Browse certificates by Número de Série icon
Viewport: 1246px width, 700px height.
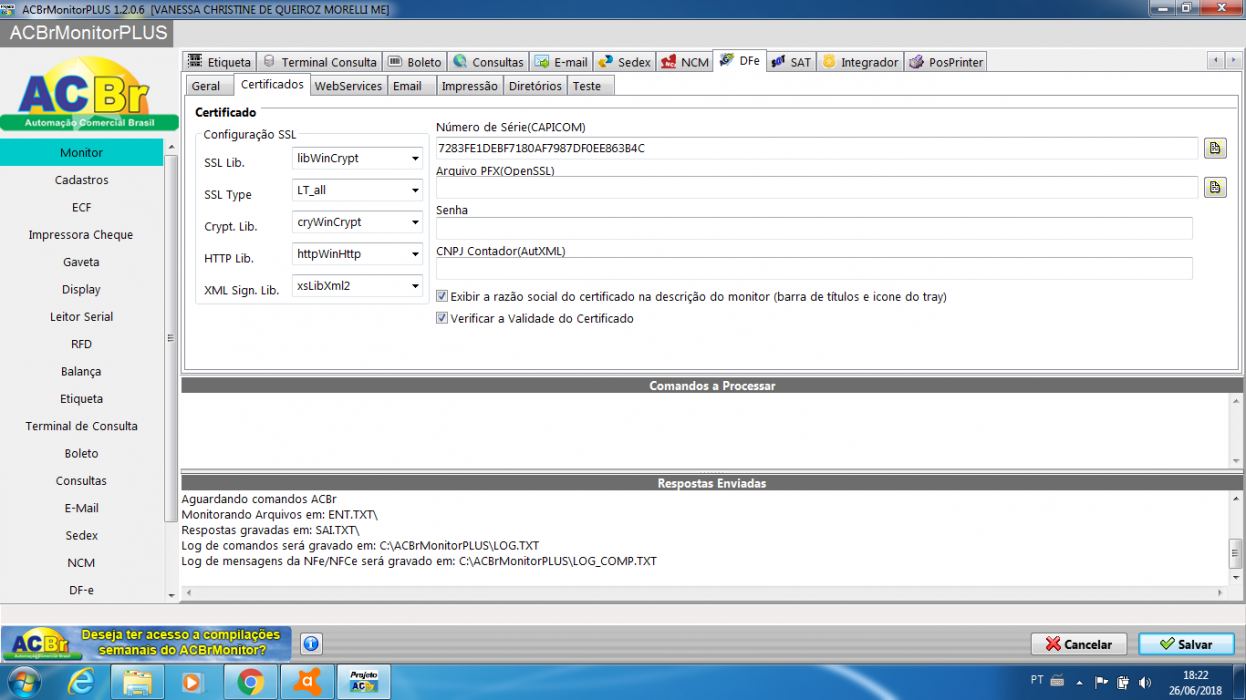1215,148
